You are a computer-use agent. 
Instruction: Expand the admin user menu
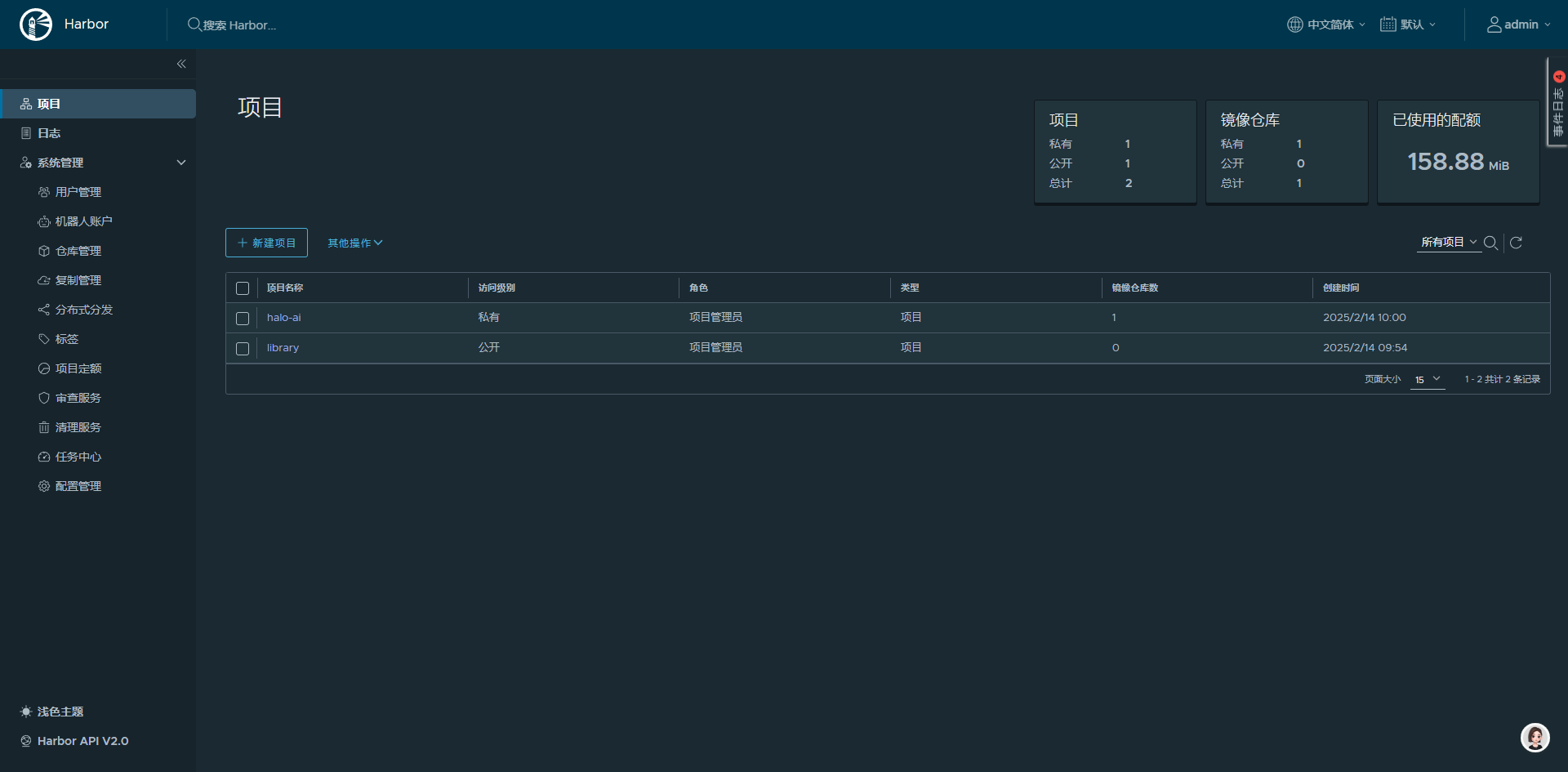point(1518,25)
